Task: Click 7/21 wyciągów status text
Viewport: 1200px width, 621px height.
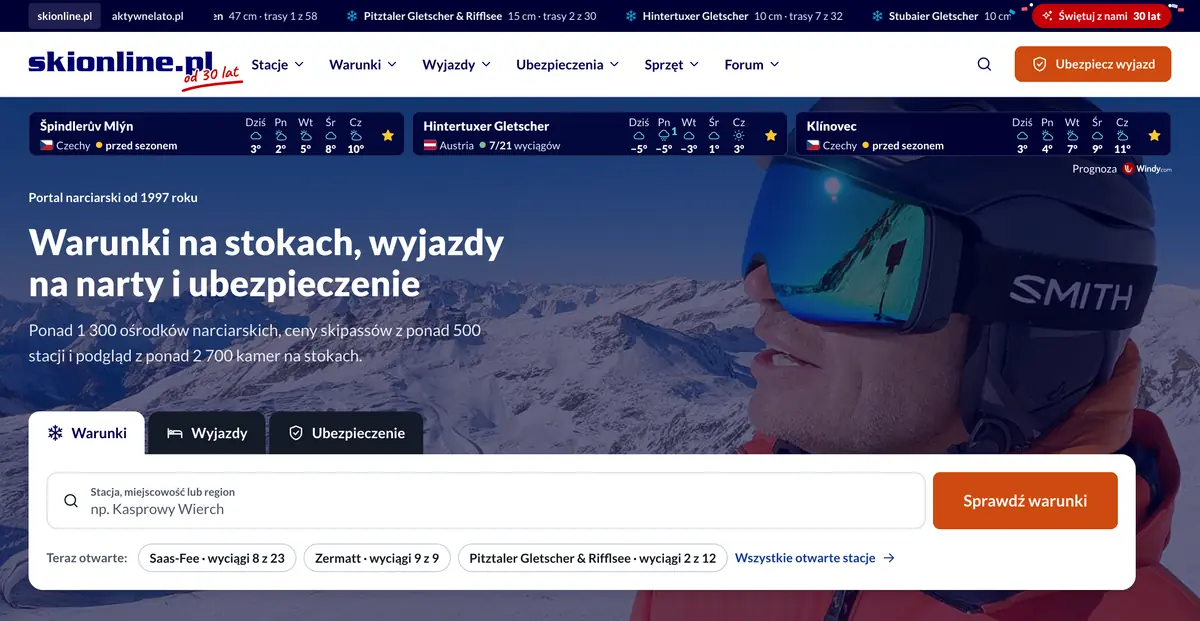Action: pos(524,145)
